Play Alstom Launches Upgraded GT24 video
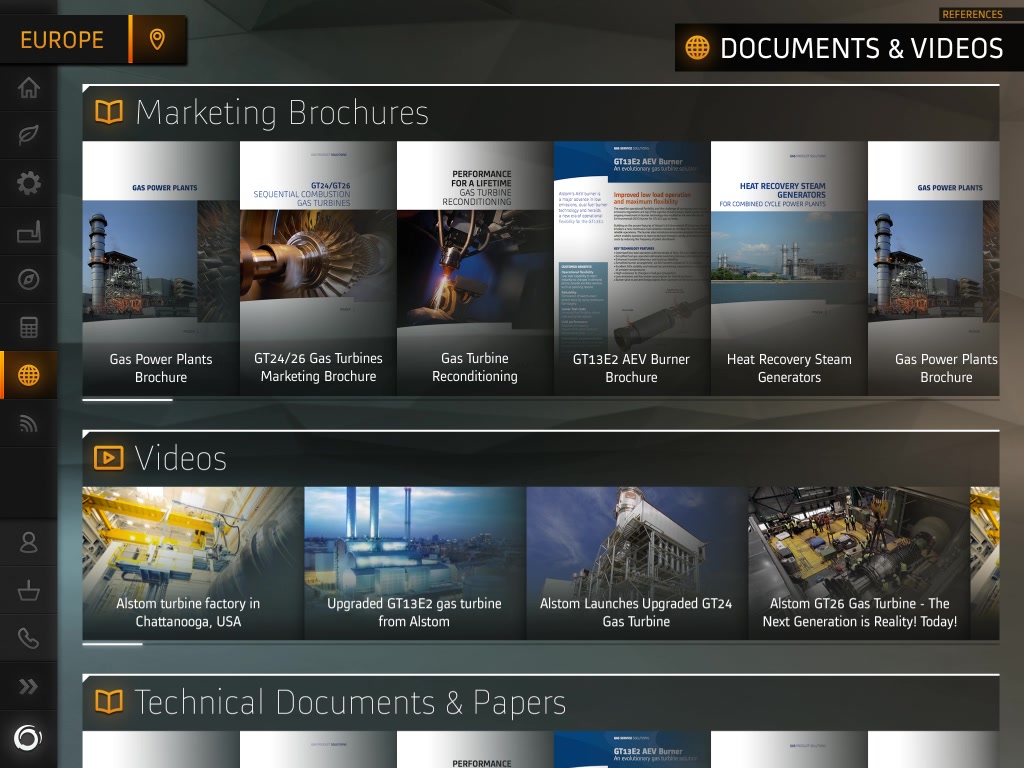The width and height of the screenshot is (1024, 768). click(637, 563)
